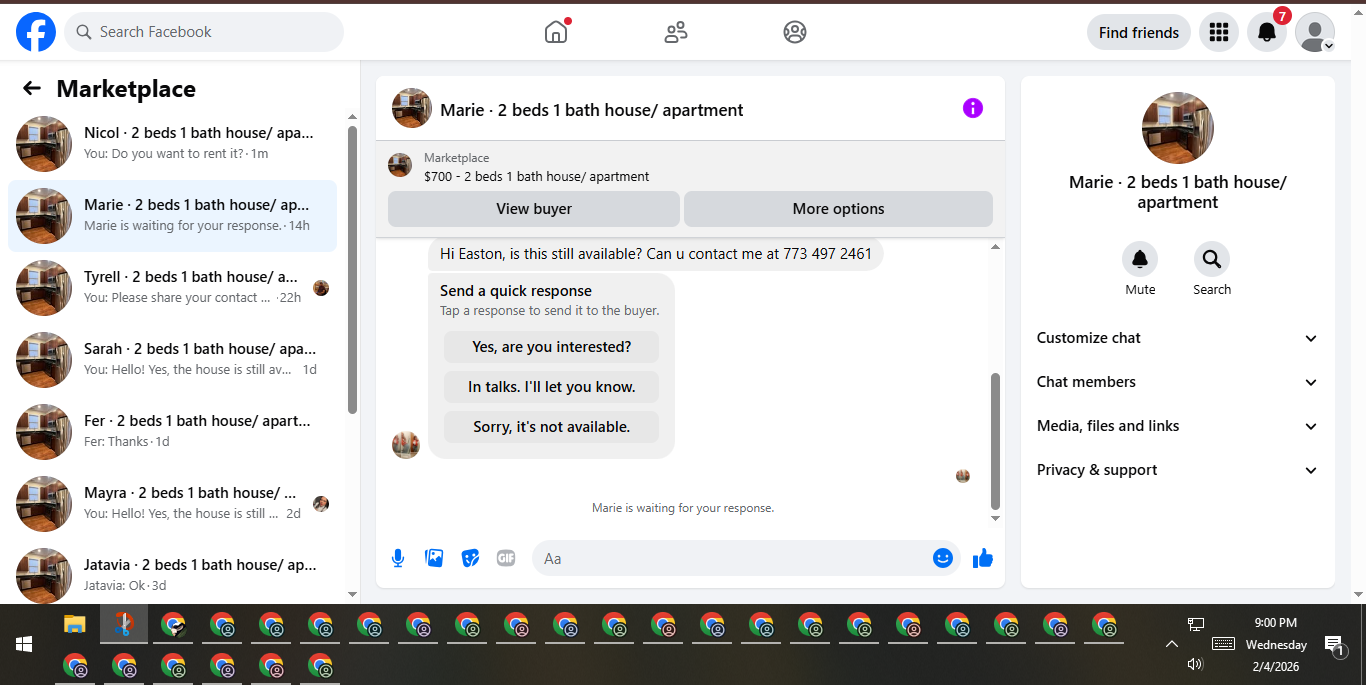1366x685 pixels.
Task: Open the sticker picker icon
Action: [470, 558]
